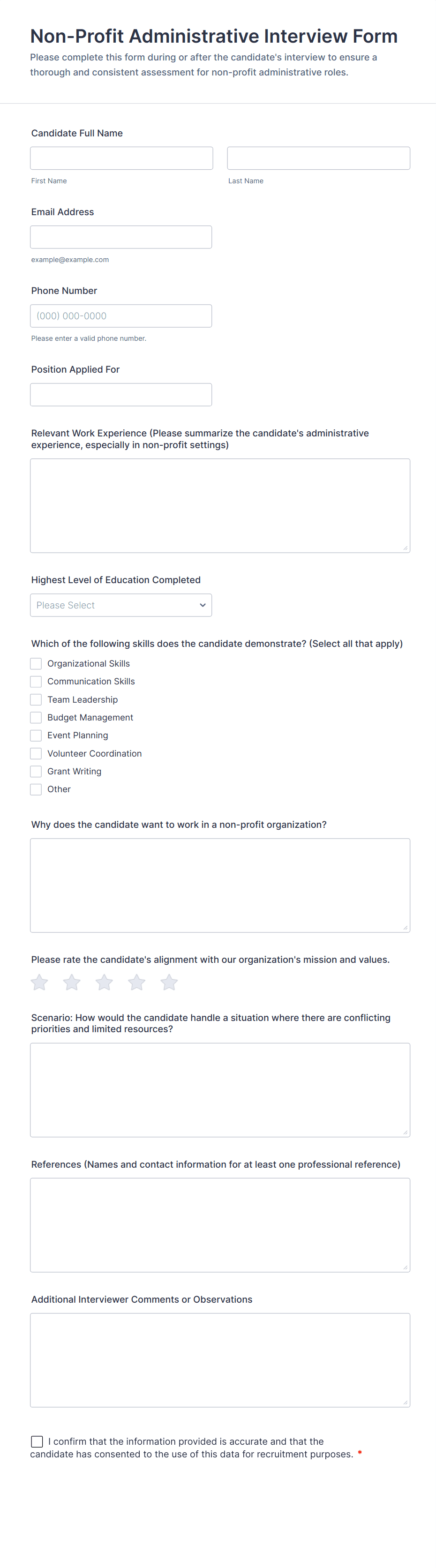Check the consent confirmation checkbox

[x=37, y=1441]
